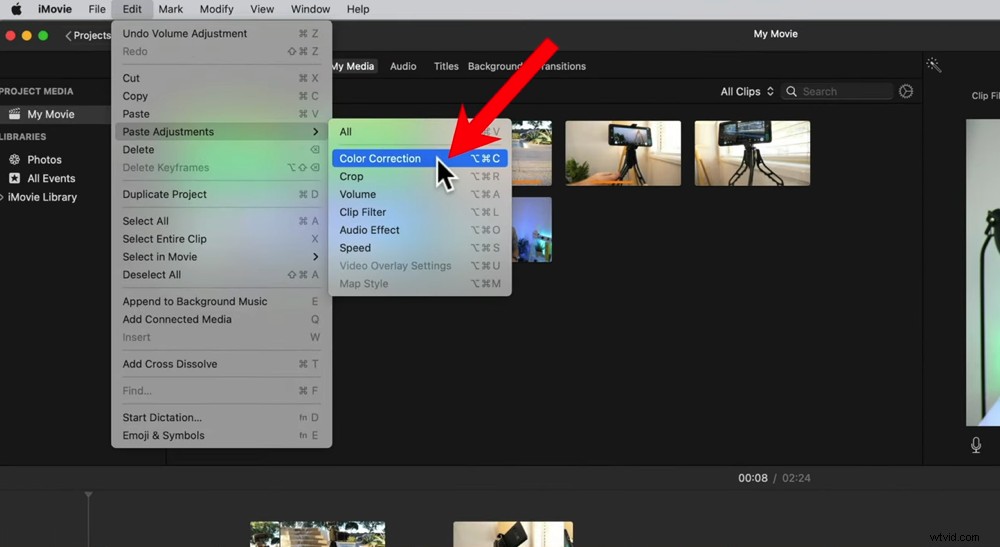Expand the Paste Adjustments submenu arrow
This screenshot has width=1000, height=547.
point(316,131)
